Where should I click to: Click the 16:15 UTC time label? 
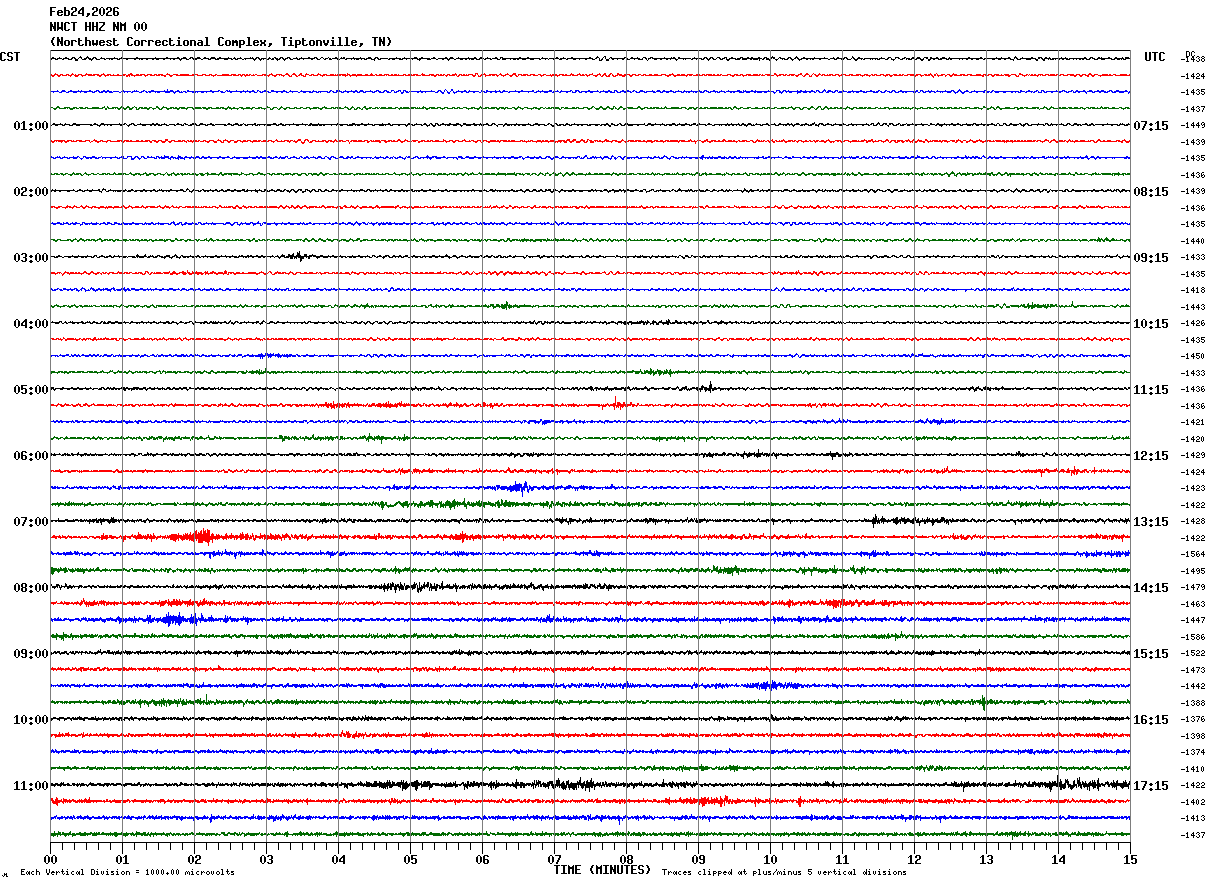click(x=1151, y=720)
